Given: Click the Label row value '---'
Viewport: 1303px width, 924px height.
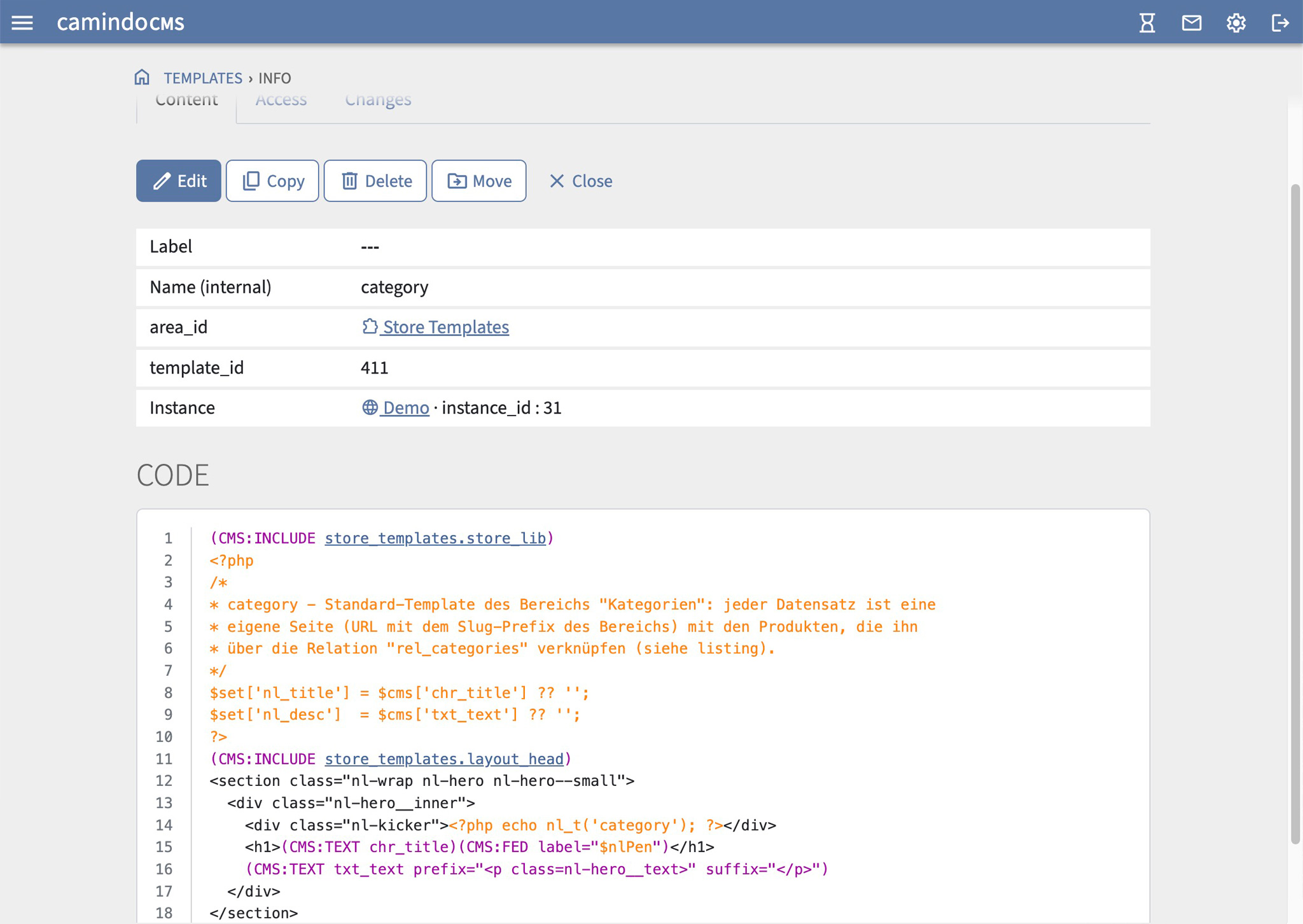Looking at the screenshot, I should coord(370,247).
